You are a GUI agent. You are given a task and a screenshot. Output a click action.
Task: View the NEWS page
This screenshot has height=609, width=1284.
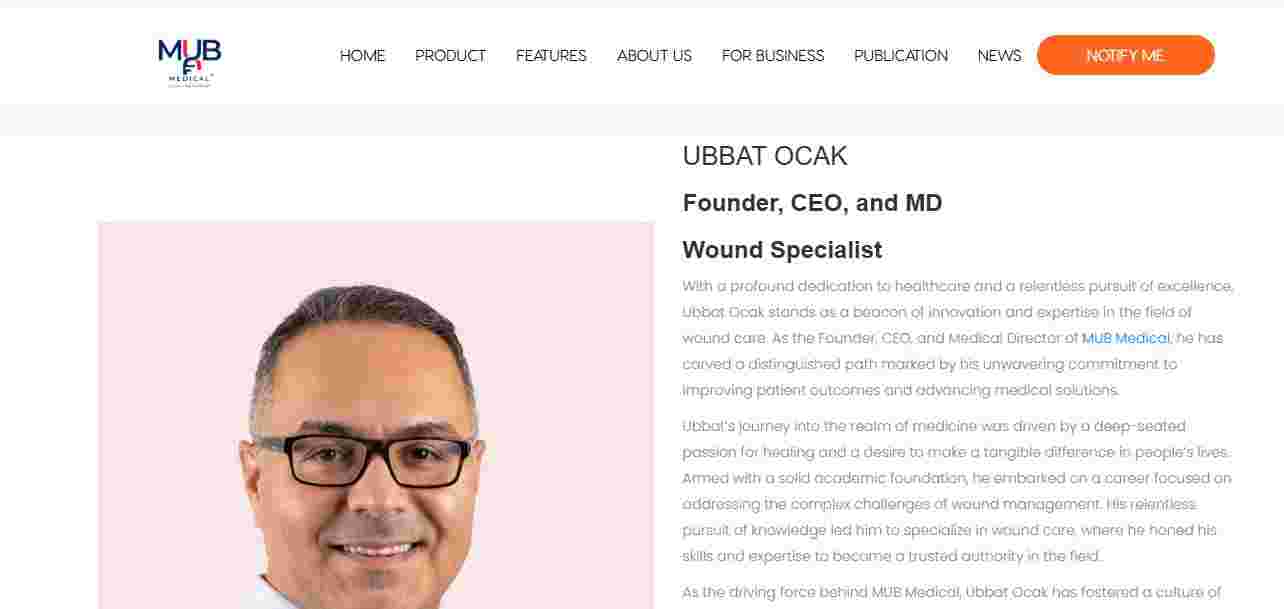pos(999,56)
